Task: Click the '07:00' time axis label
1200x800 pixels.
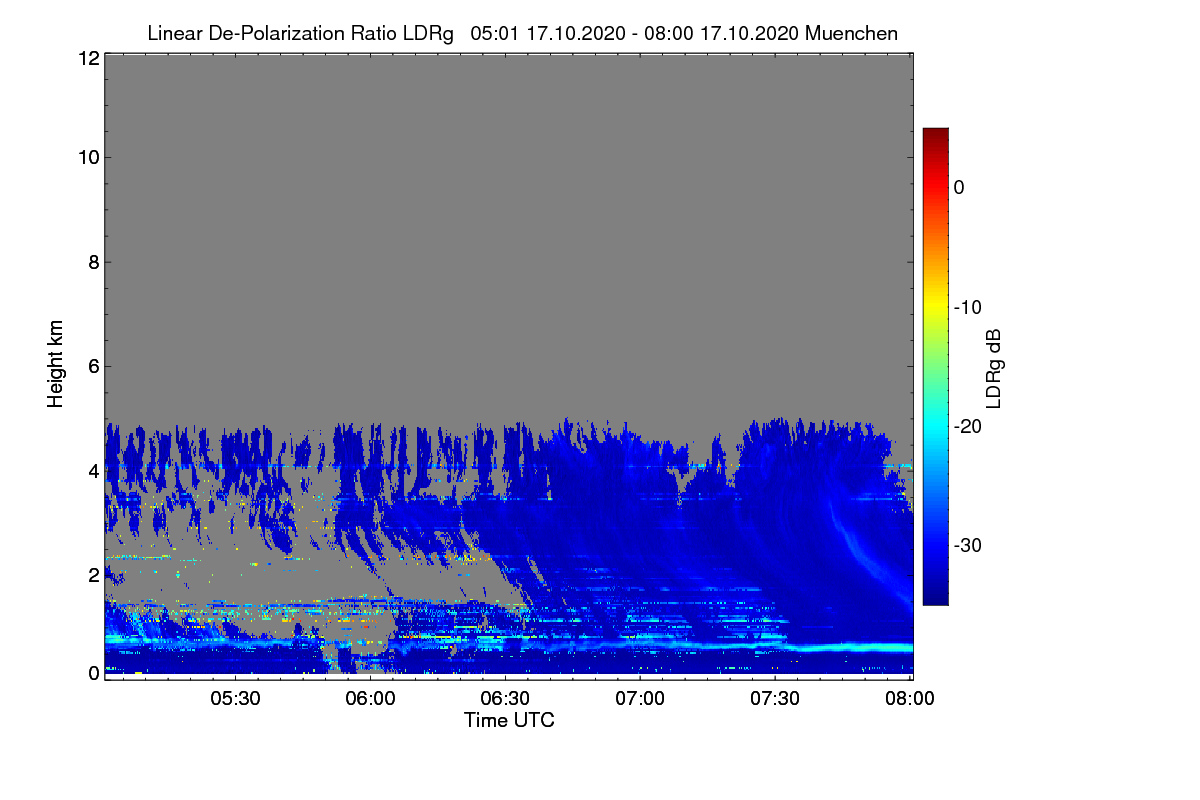Action: 640,699
